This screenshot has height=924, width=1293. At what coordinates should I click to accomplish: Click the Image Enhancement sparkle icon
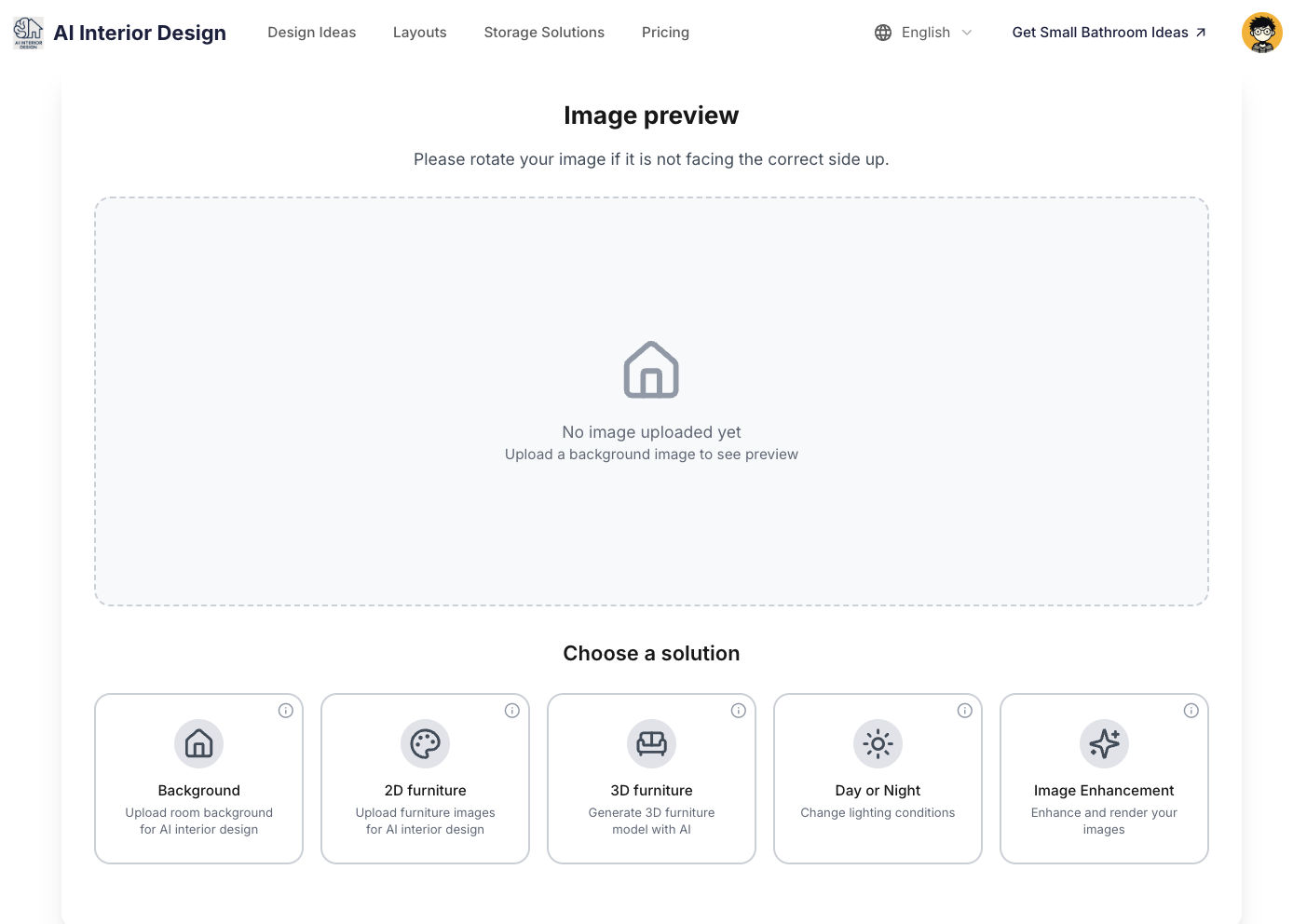[x=1104, y=743]
